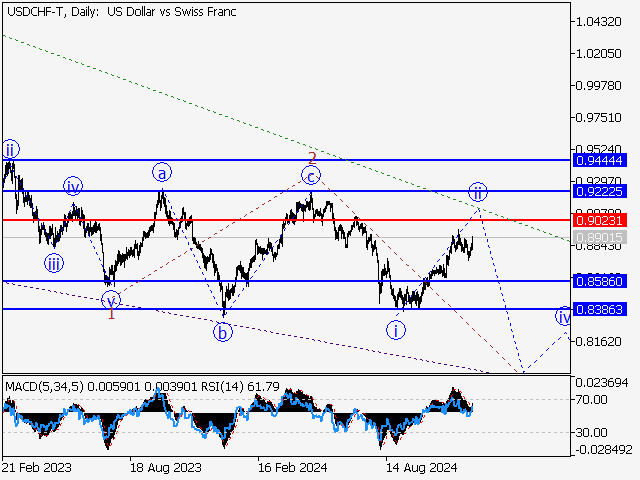Click the red wave '2' label
This screenshot has width=640, height=480.
click(312, 158)
